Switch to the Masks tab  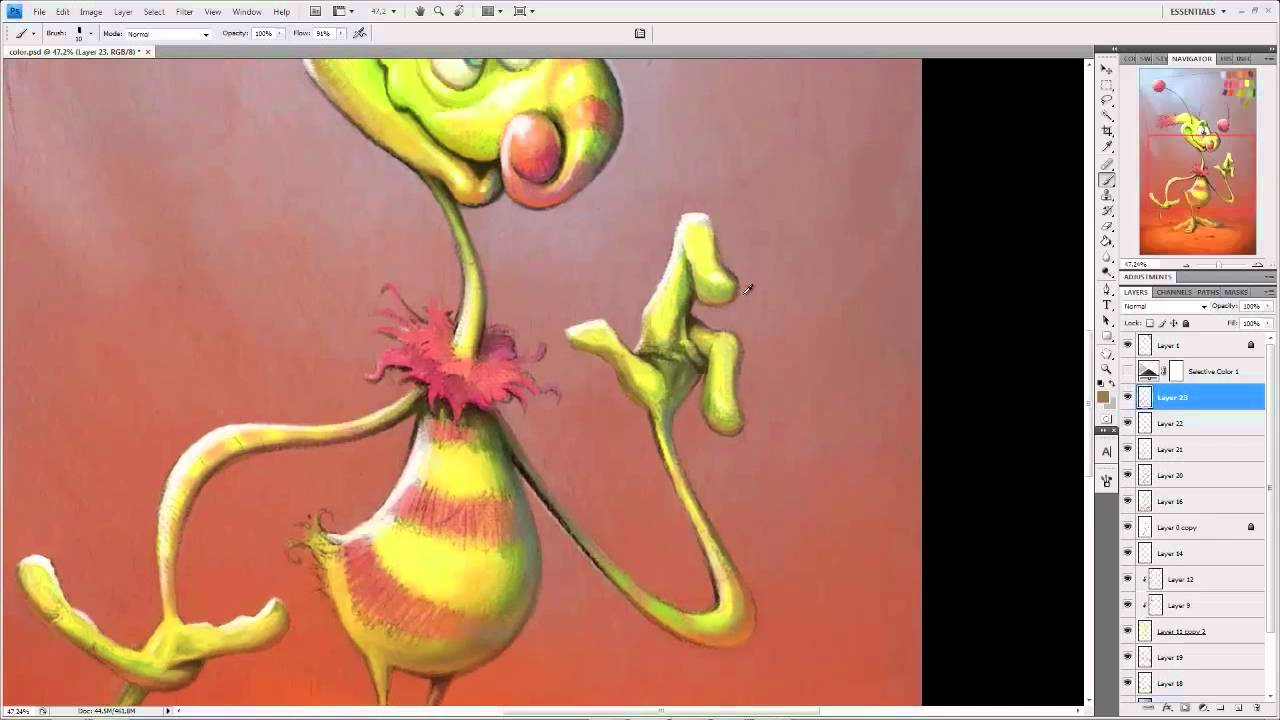click(x=1236, y=292)
